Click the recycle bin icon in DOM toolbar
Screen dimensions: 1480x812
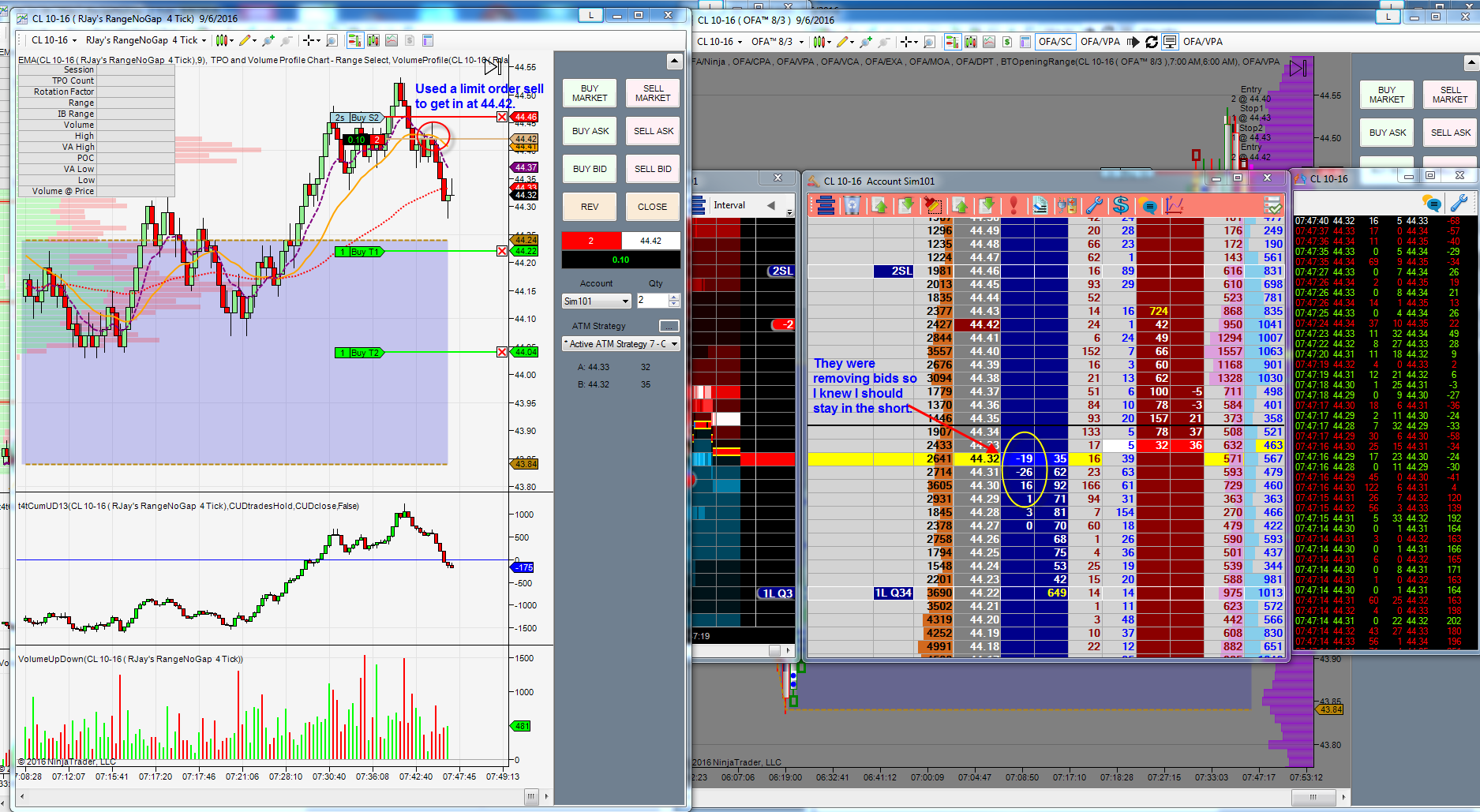click(852, 206)
